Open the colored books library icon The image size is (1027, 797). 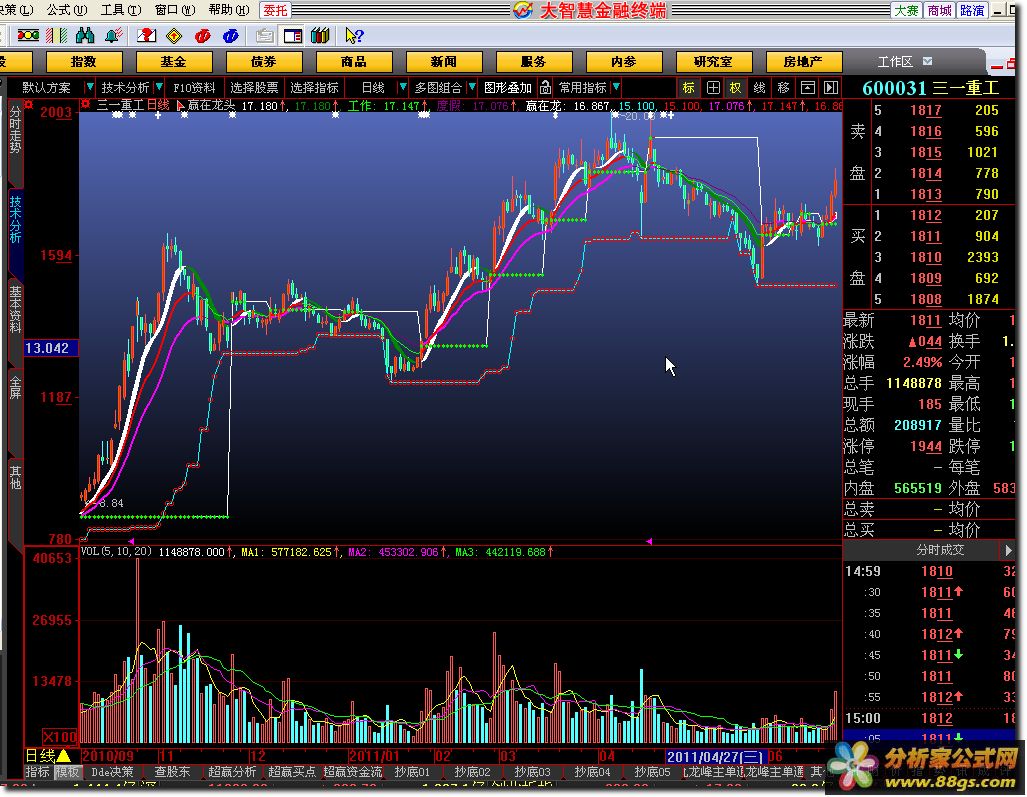(320, 35)
